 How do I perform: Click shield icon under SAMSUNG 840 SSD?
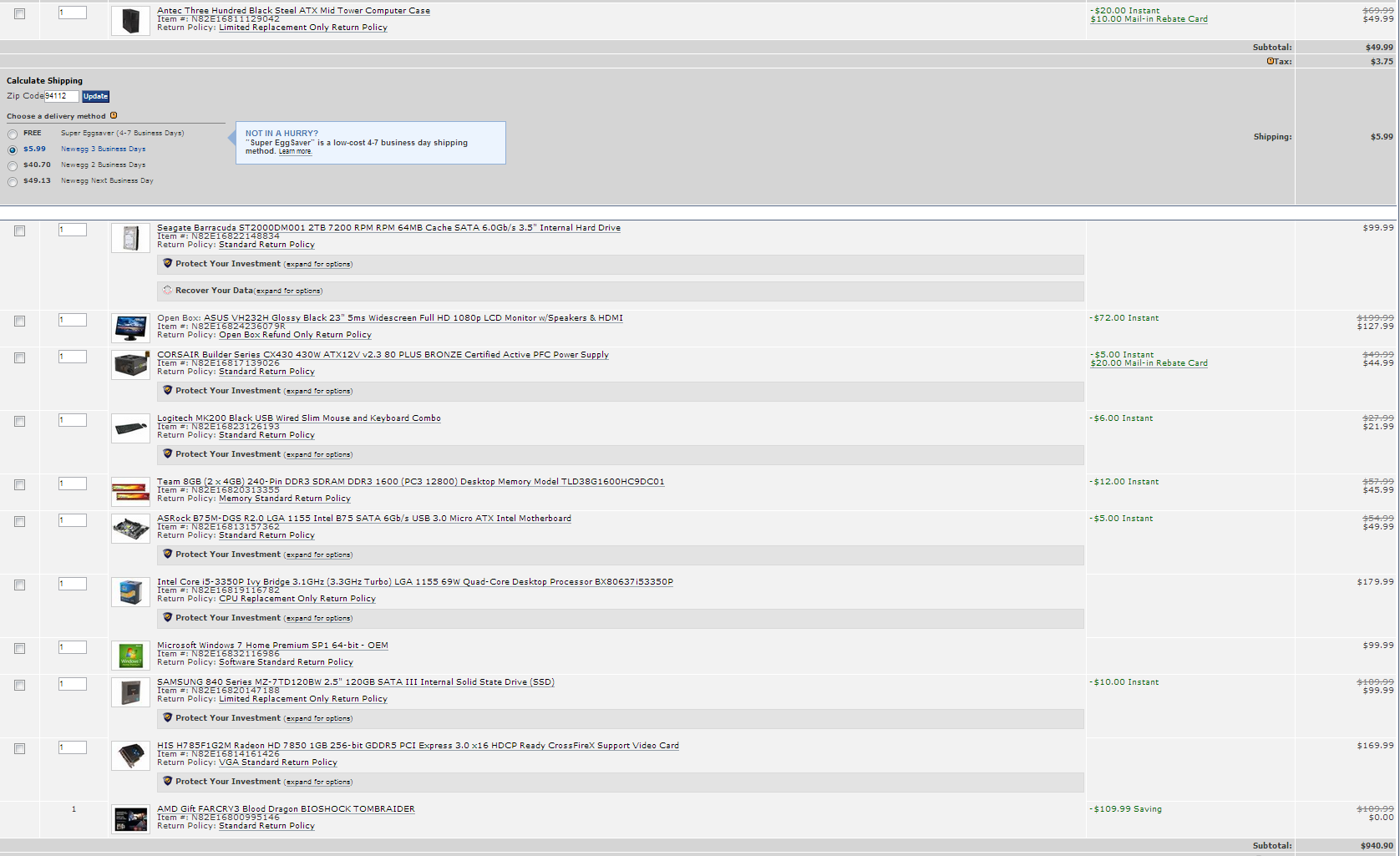tap(167, 717)
